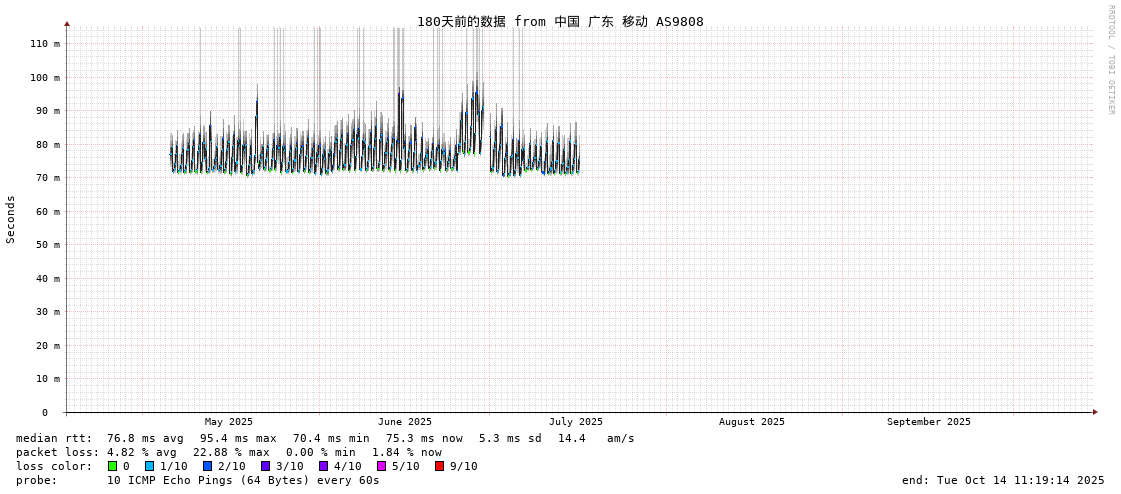
Task: Click the RRDTOOL / TOBI OETIKER watermark
Action: pos(1110,60)
